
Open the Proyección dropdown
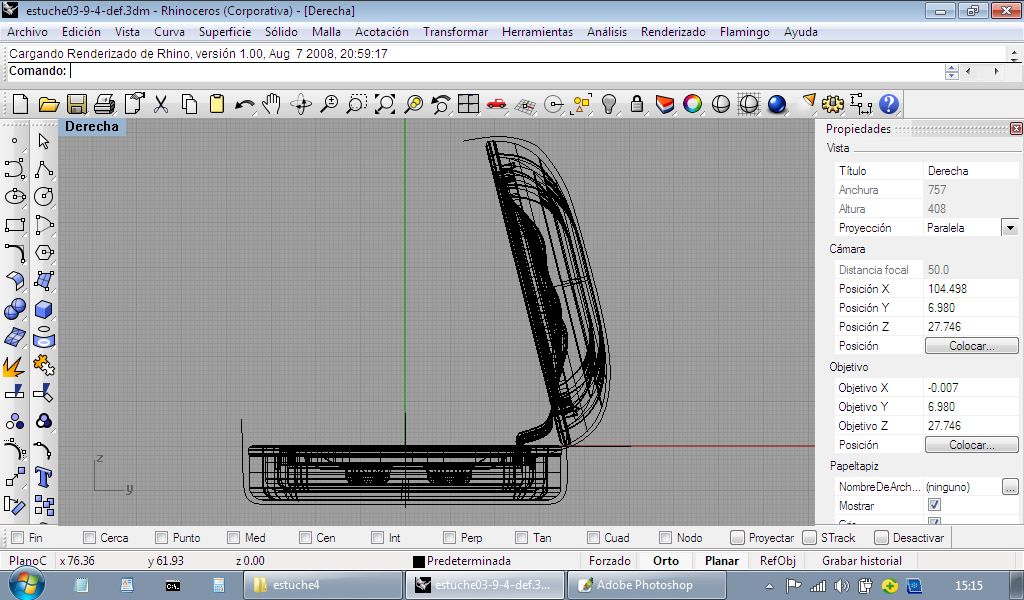click(x=1009, y=228)
